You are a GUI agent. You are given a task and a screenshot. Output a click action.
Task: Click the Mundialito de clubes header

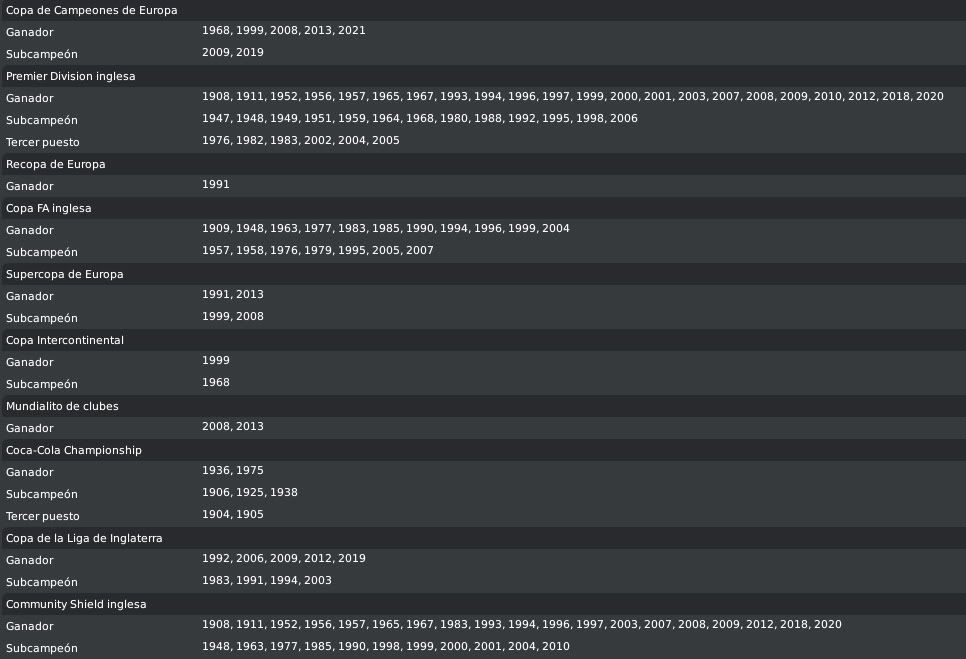coord(62,406)
